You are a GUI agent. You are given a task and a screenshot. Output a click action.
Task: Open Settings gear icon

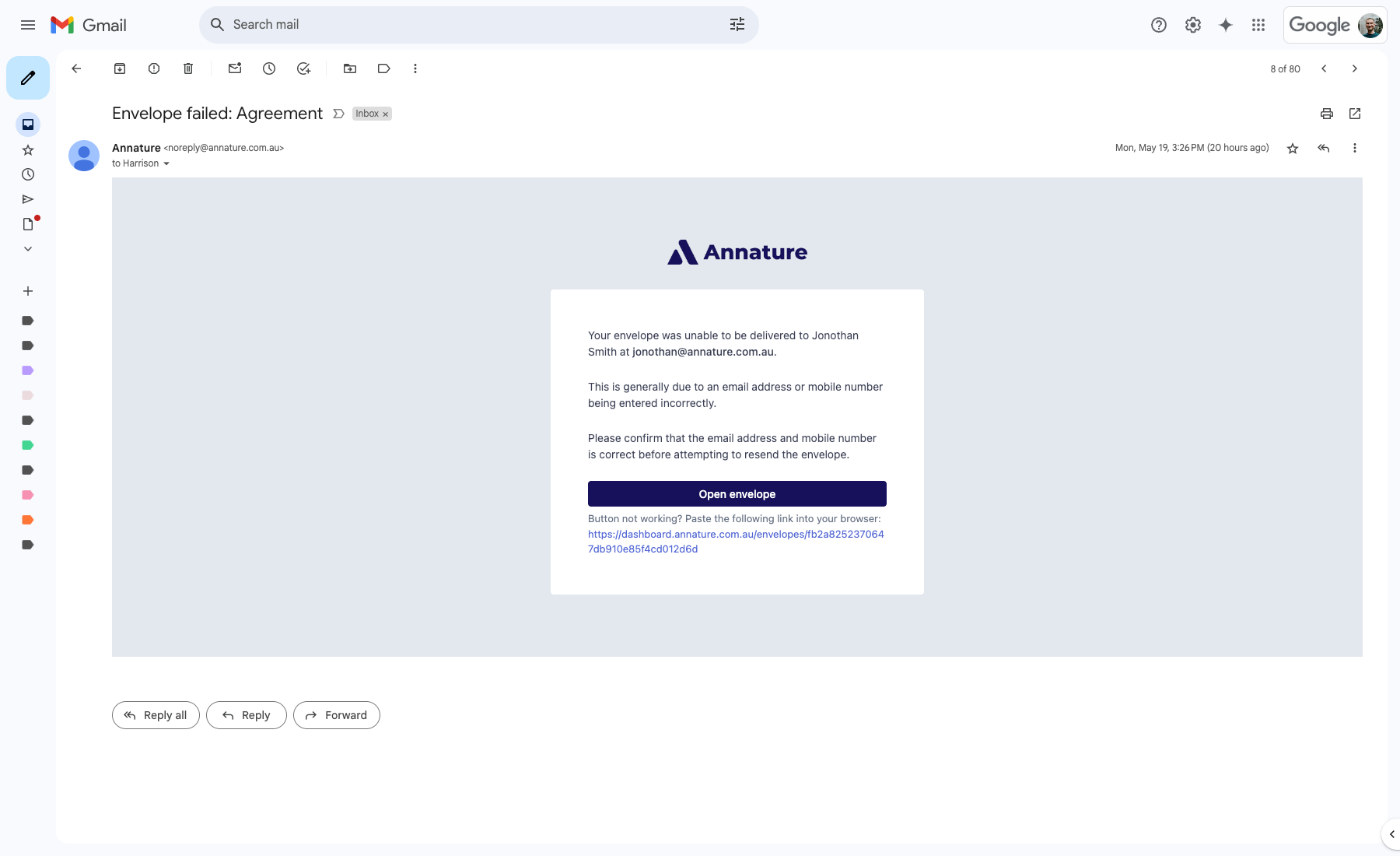(1193, 25)
